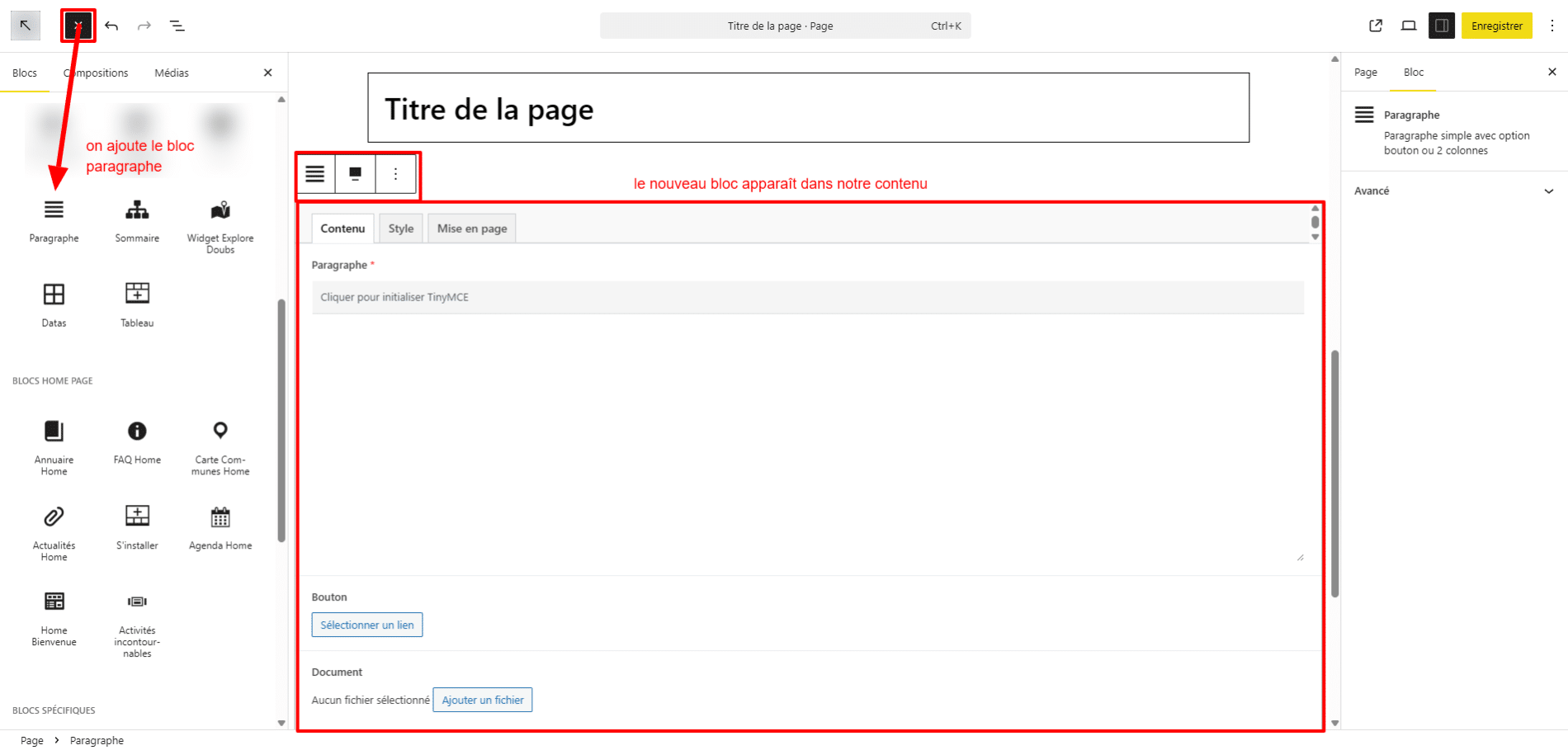Toggle the block alignment toolbar button
This screenshot has height=750, width=1568.
pyautogui.click(x=355, y=173)
